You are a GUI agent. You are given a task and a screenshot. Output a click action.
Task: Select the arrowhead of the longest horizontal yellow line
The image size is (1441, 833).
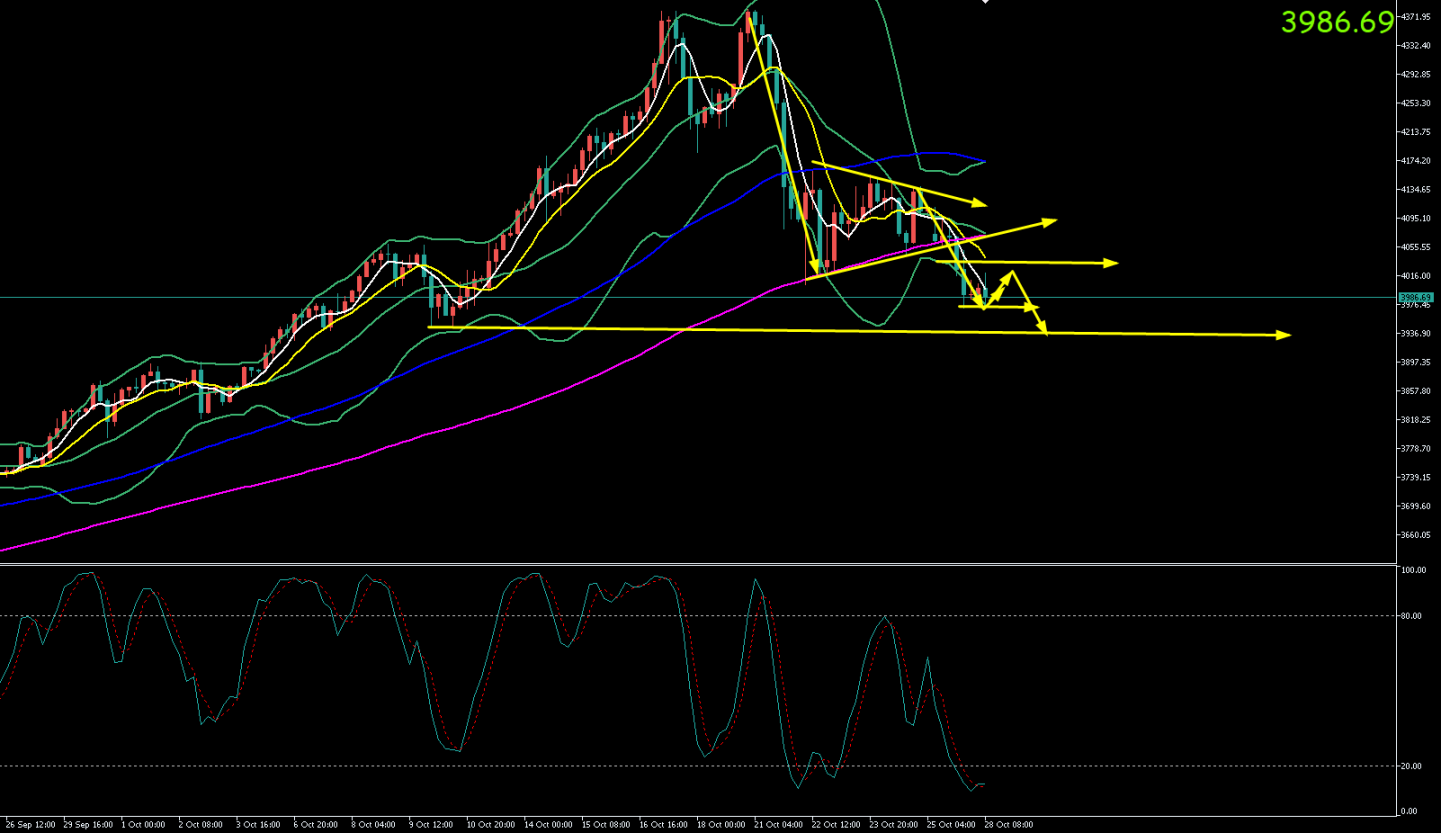pyautogui.click(x=1286, y=335)
